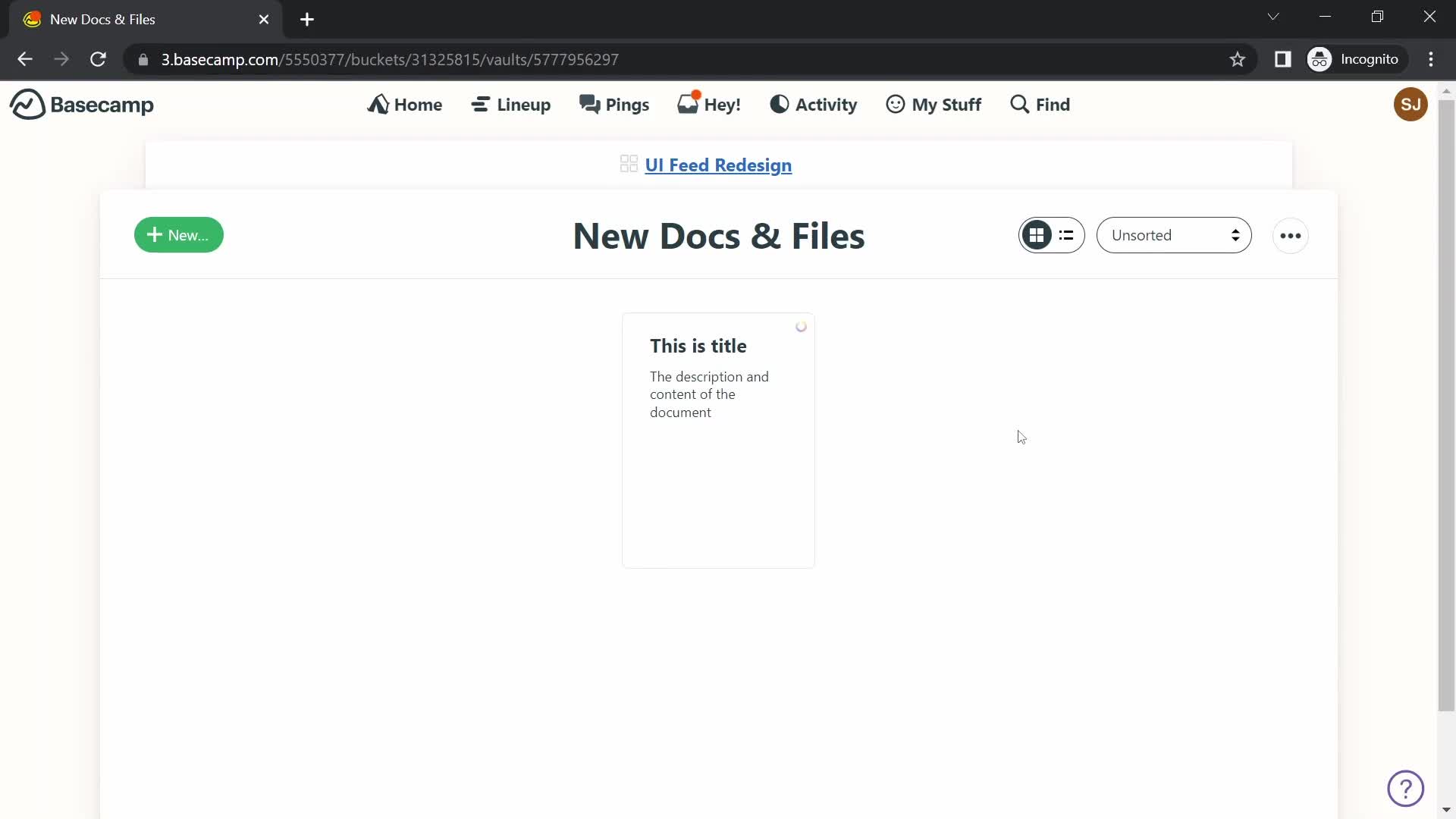Click the Hey! notifications icon
1456x819 pixels.
(x=709, y=104)
